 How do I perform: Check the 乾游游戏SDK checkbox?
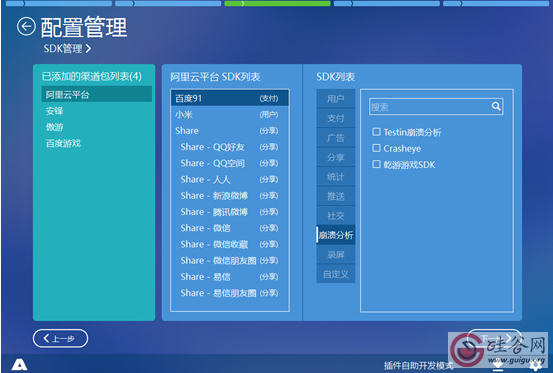[x=376, y=164]
